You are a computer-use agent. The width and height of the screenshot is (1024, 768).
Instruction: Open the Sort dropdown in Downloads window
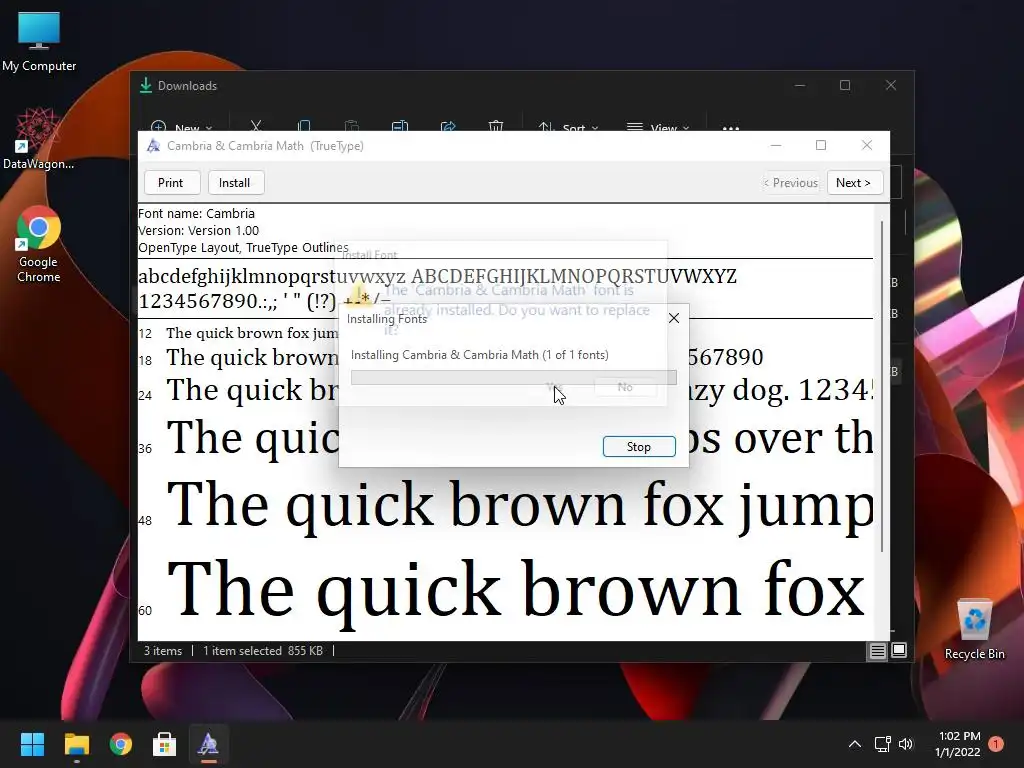click(x=568, y=127)
